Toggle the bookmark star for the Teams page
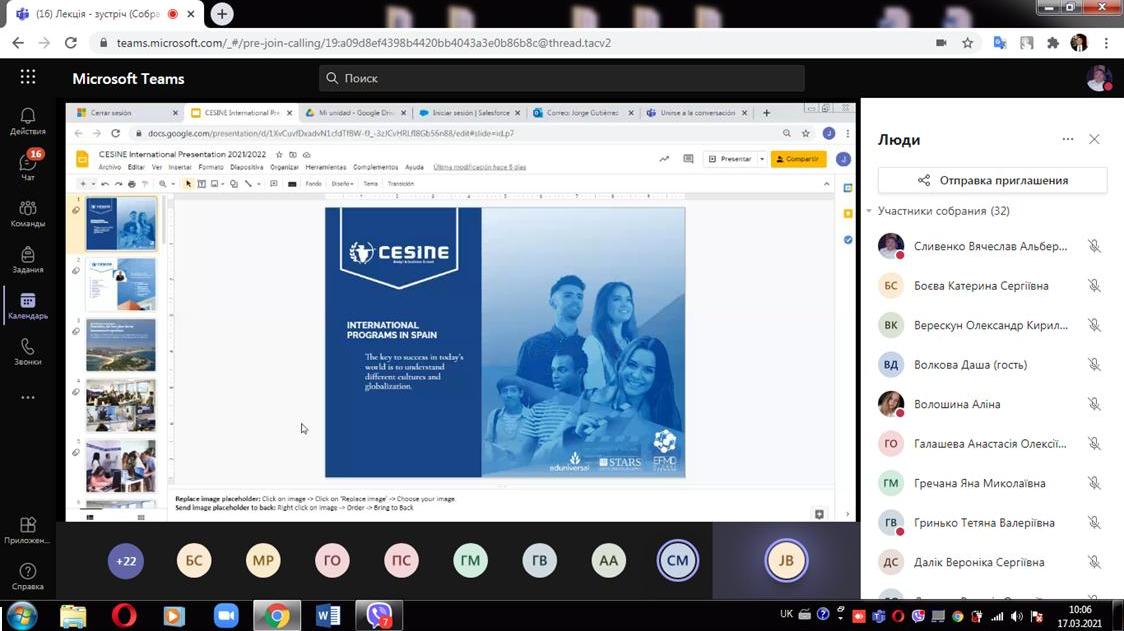 [968, 43]
